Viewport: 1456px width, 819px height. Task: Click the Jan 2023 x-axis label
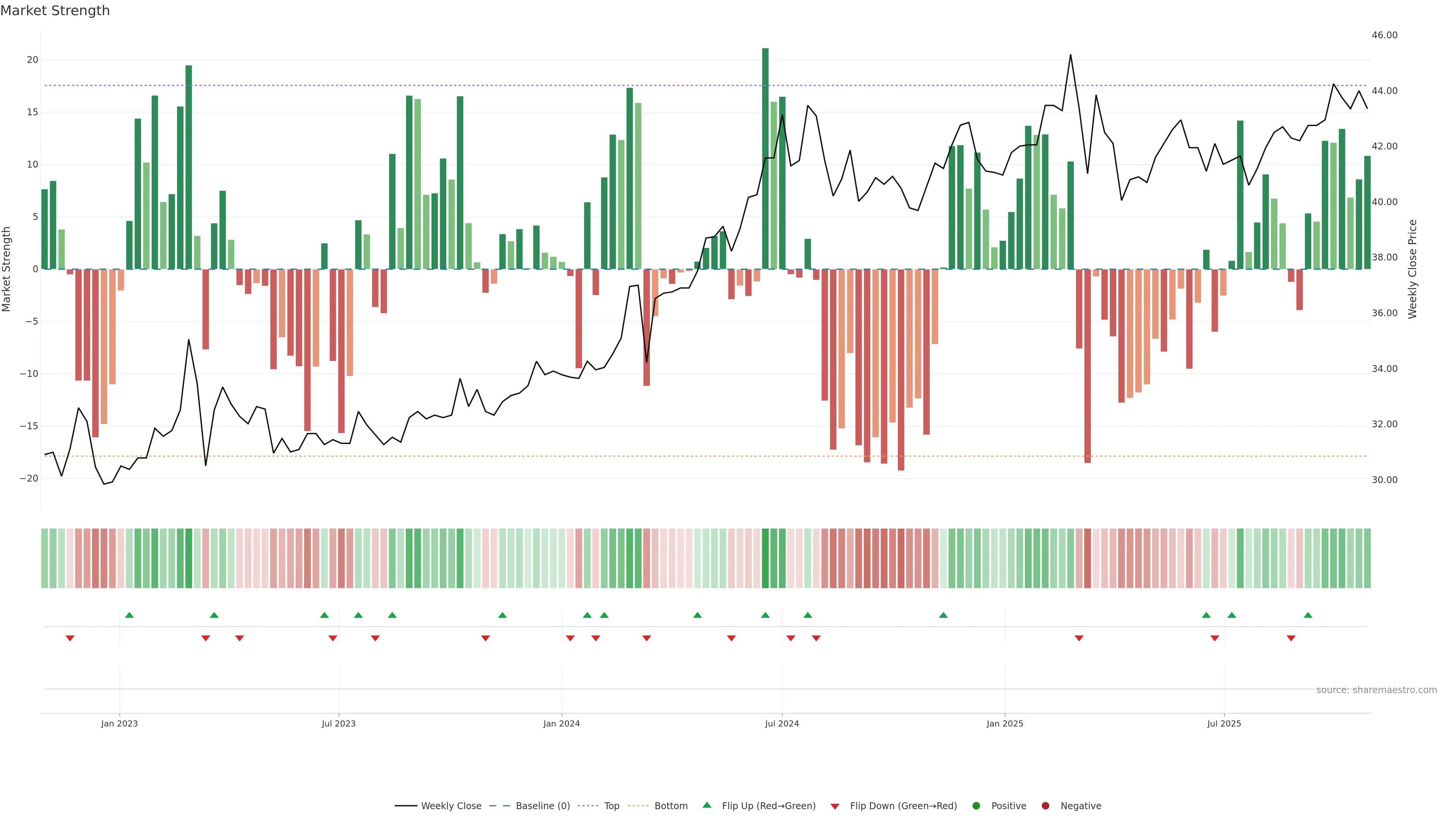119,723
